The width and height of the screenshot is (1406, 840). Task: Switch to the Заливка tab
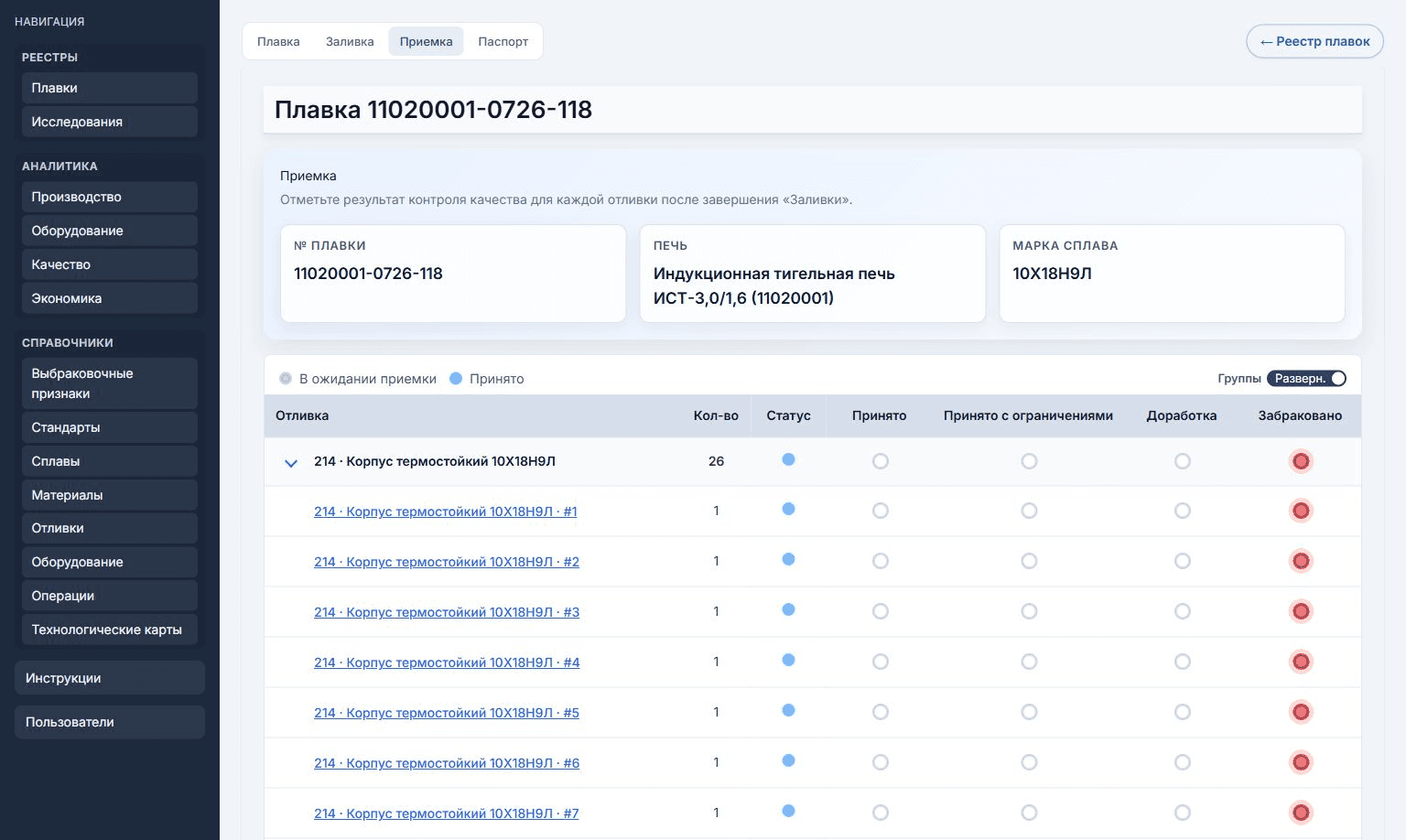(350, 41)
